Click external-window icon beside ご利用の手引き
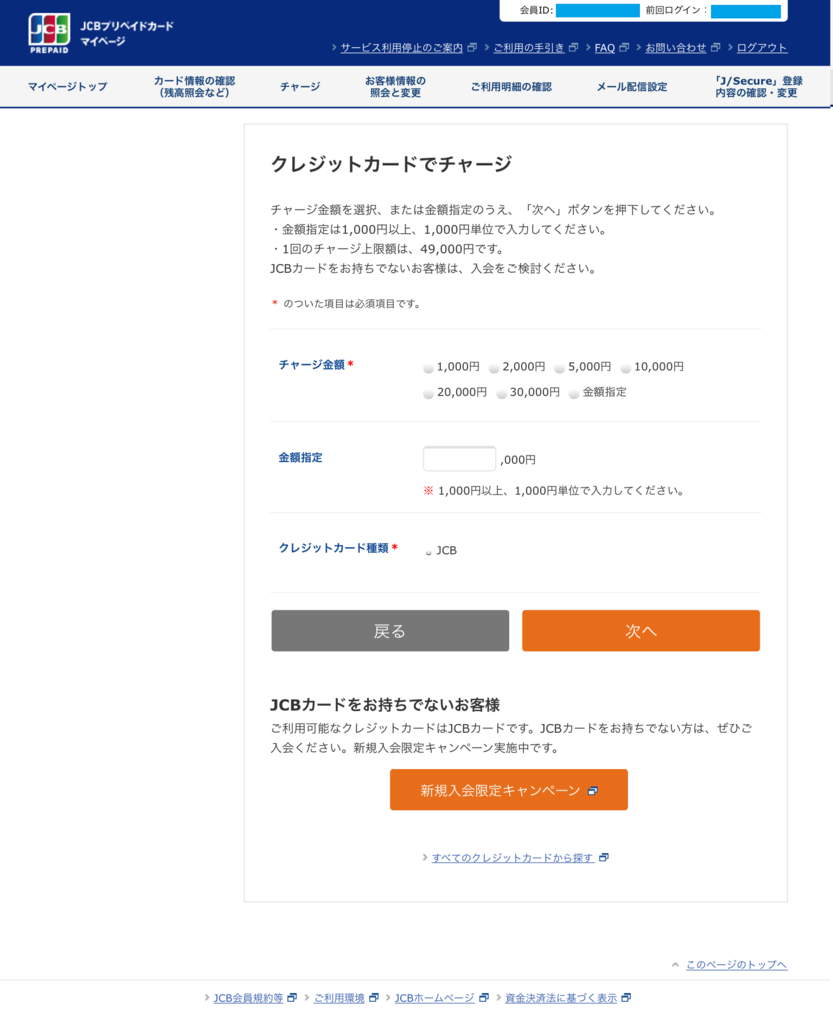833x1024 pixels. pyautogui.click(x=573, y=47)
